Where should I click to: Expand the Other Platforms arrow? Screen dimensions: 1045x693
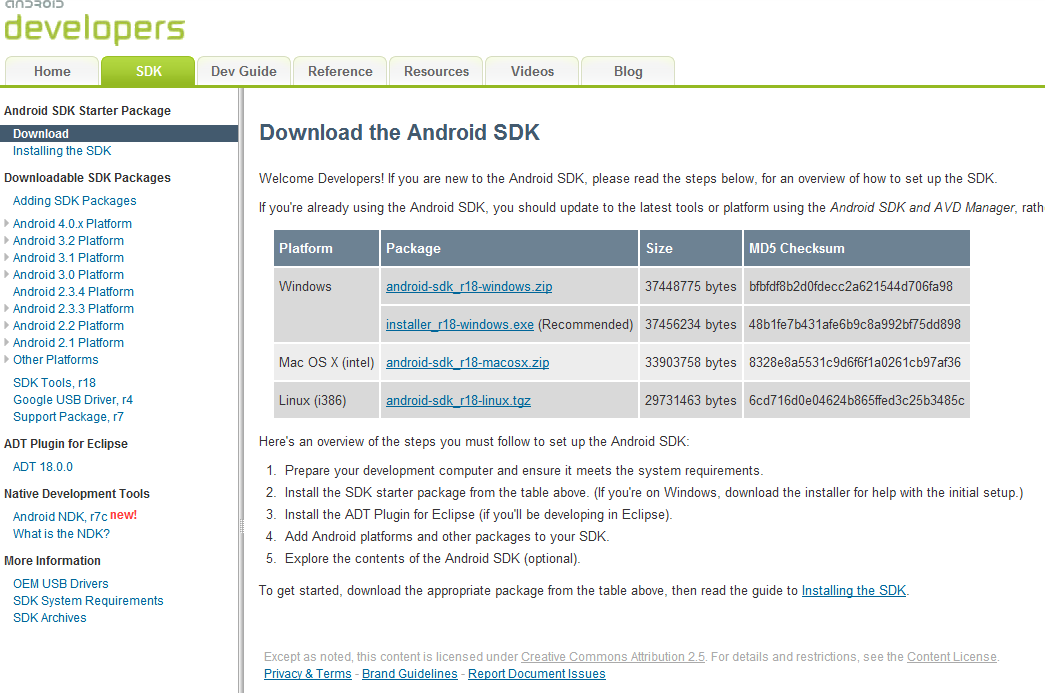[7, 360]
